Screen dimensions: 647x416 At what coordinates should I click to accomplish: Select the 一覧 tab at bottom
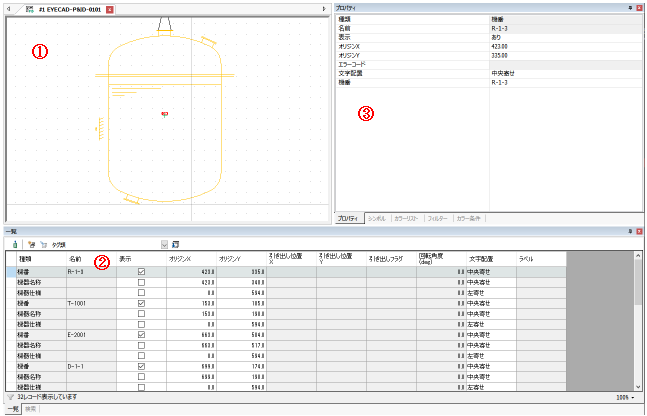pos(13,409)
